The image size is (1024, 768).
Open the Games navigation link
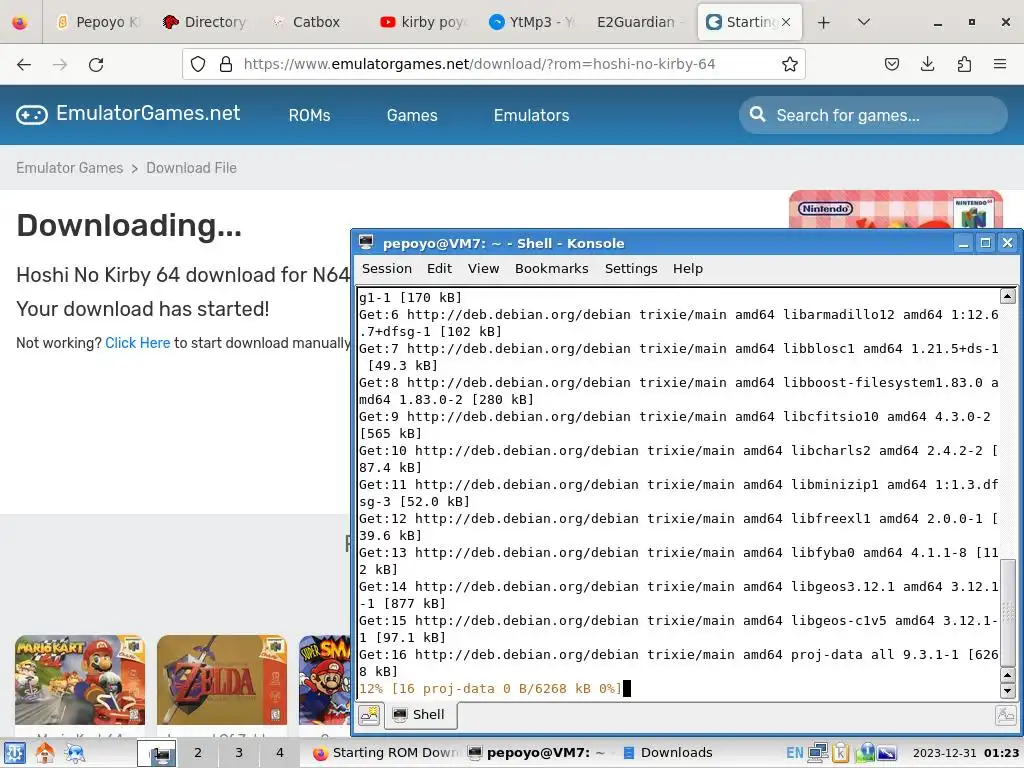411,116
